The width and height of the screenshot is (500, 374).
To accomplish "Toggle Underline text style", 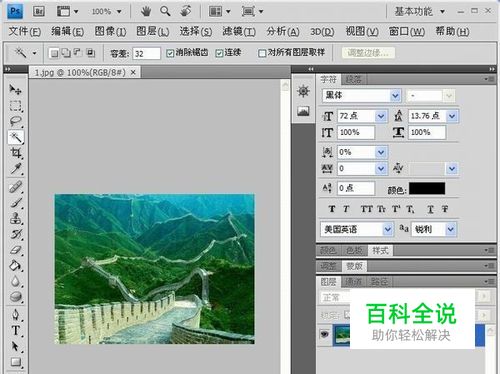I will click(430, 209).
